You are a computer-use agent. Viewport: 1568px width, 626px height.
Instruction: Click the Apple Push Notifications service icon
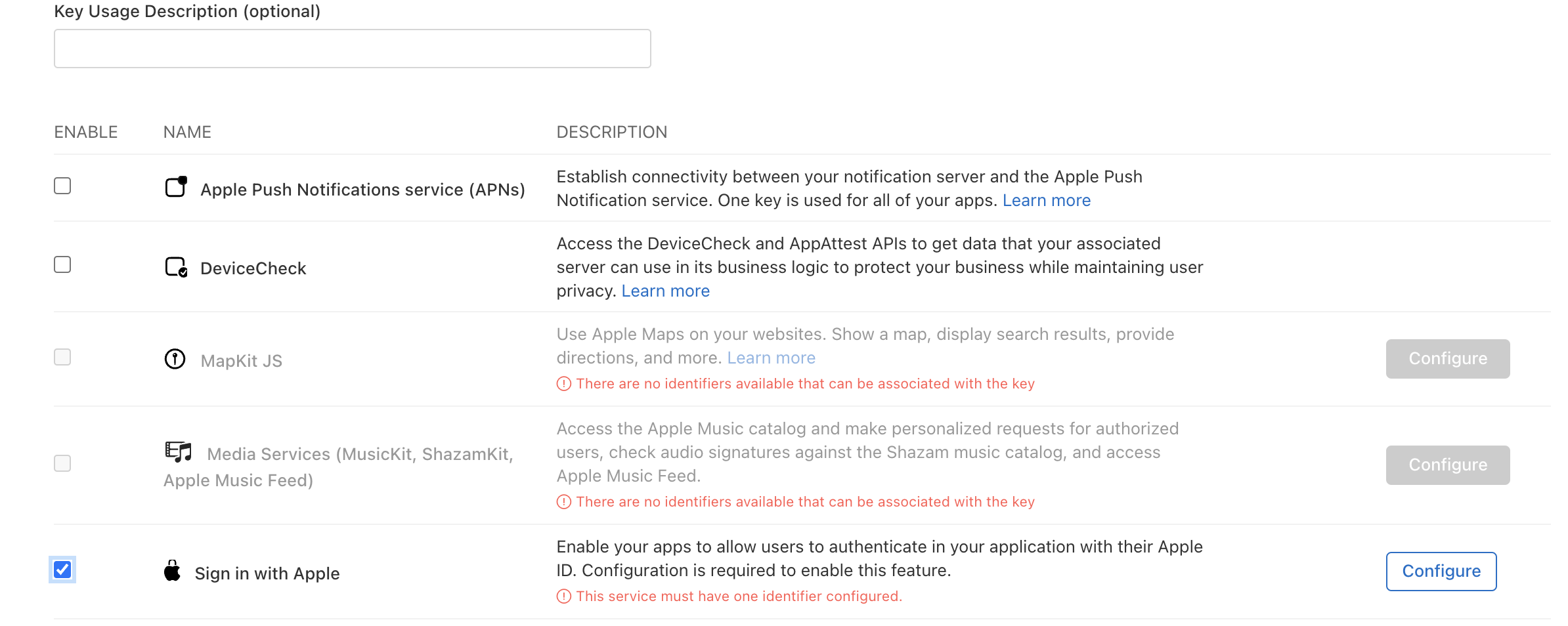tap(176, 187)
